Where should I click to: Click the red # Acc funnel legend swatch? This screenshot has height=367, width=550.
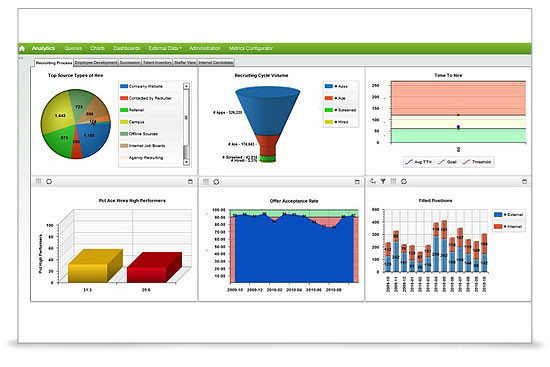tap(329, 98)
